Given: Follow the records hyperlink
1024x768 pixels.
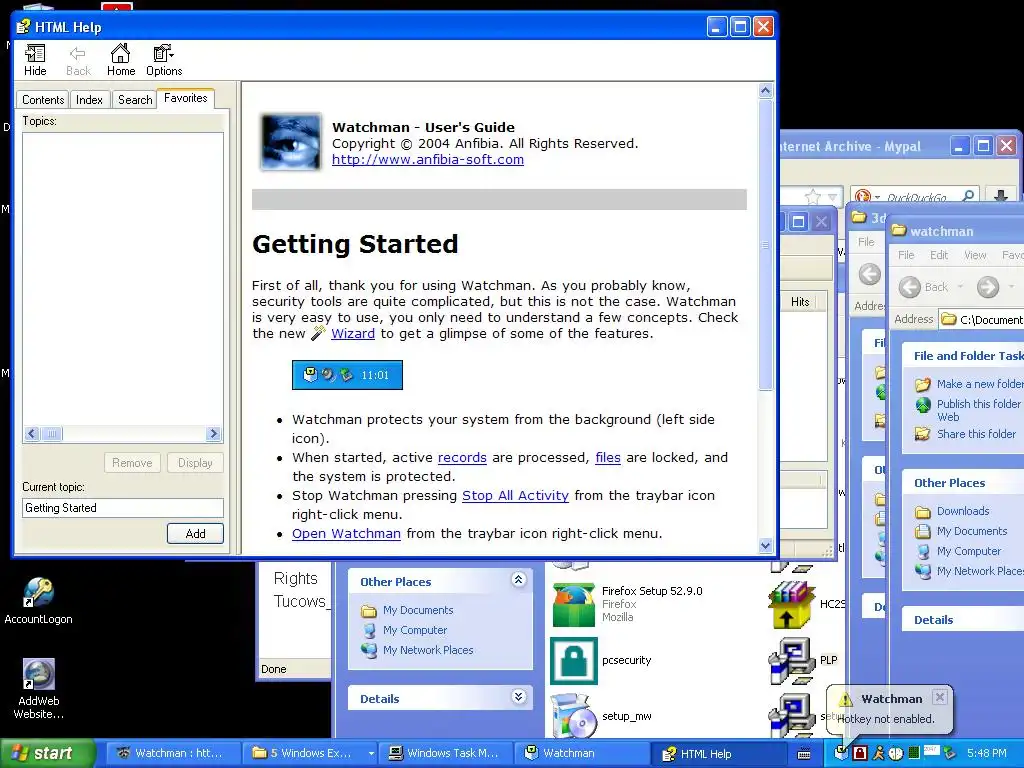Looking at the screenshot, I should point(462,458).
